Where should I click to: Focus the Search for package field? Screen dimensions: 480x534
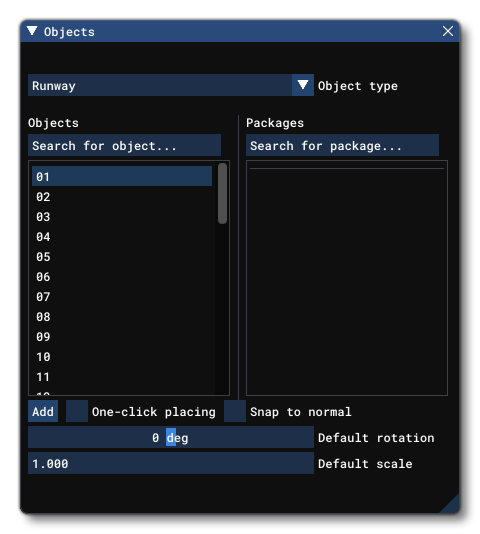click(342, 145)
